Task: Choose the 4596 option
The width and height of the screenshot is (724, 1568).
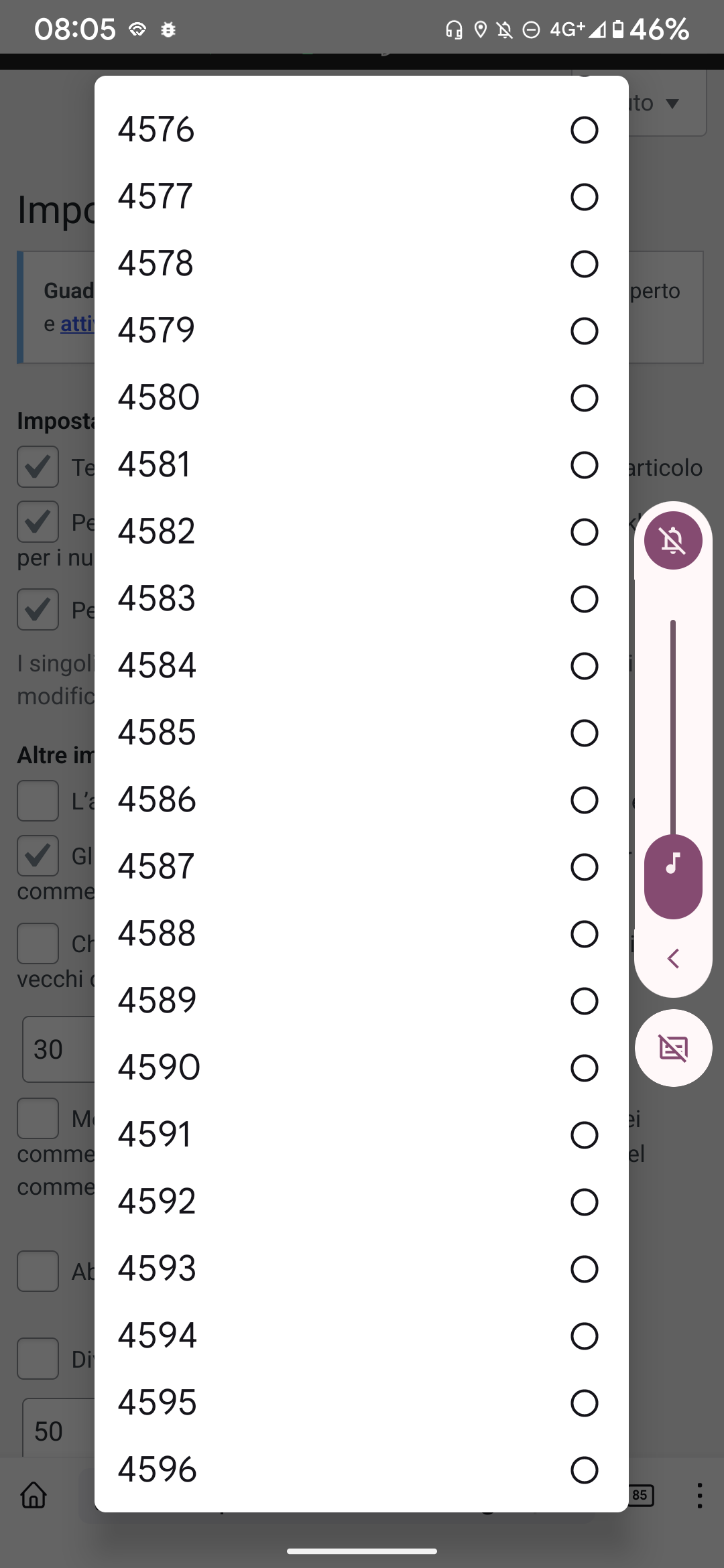Action: click(361, 1470)
